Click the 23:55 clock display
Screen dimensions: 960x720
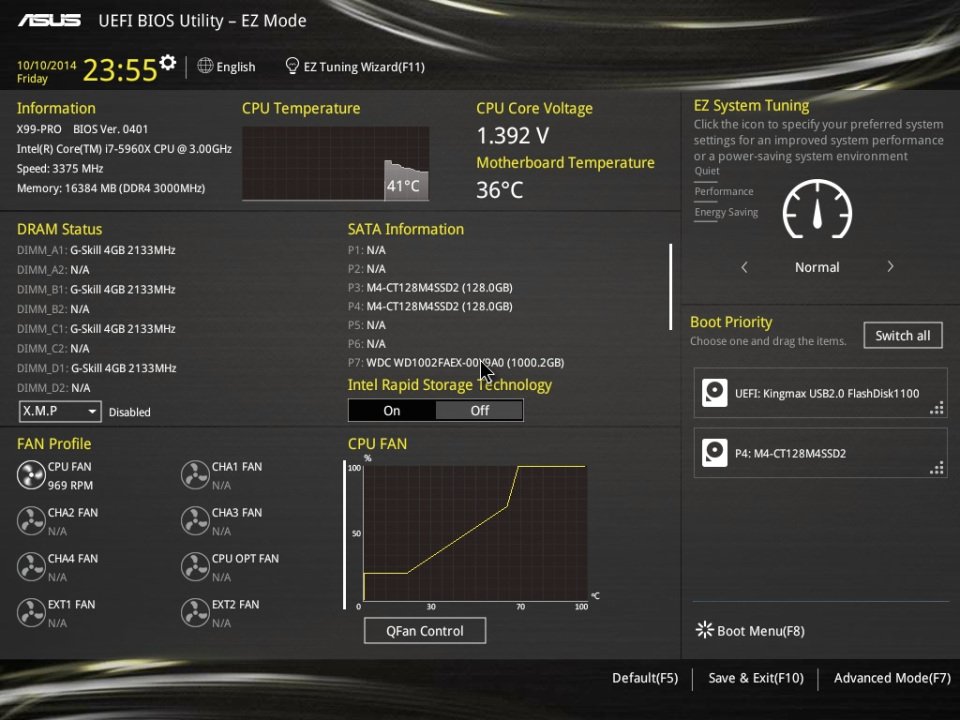point(120,70)
